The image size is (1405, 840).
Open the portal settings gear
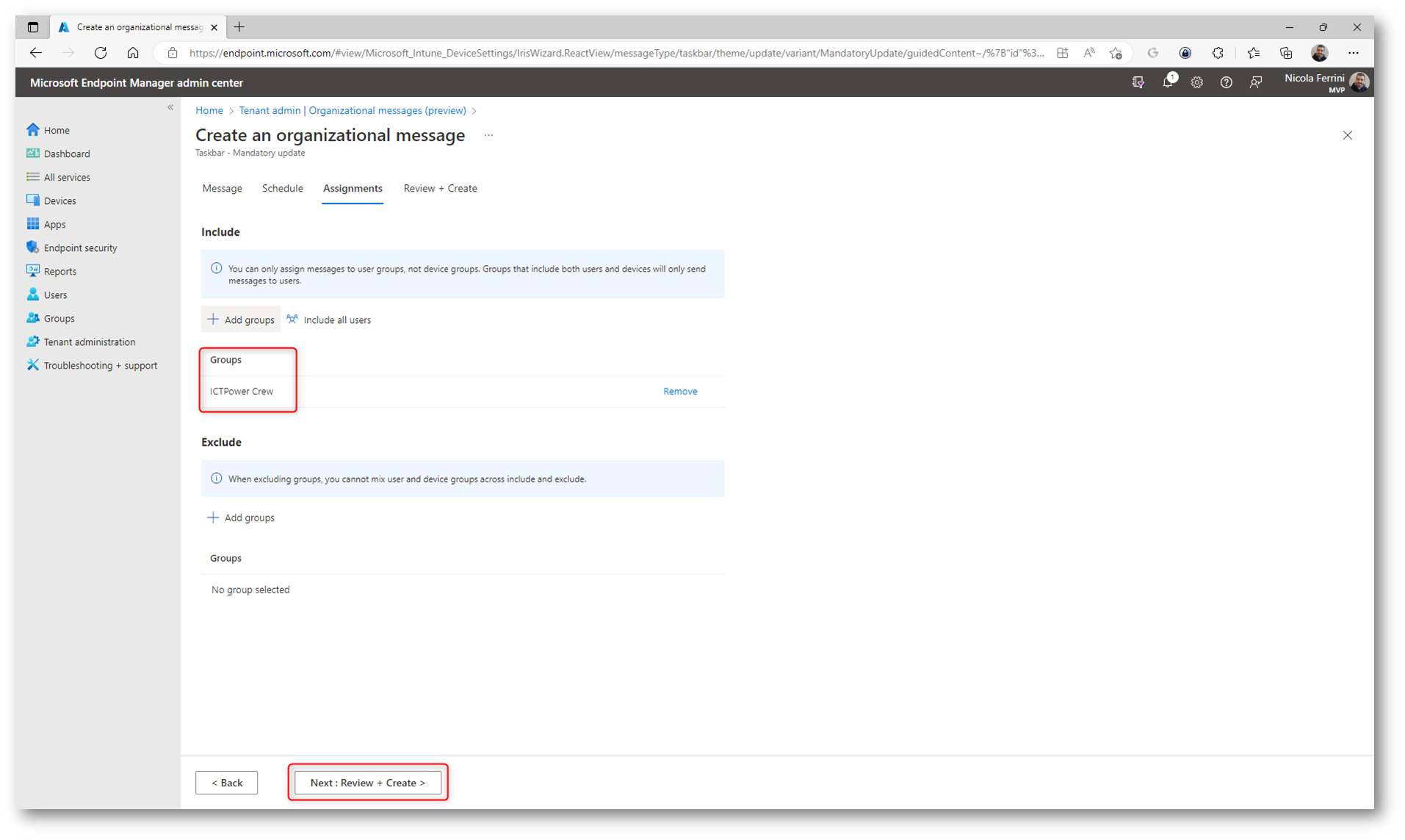[x=1196, y=82]
